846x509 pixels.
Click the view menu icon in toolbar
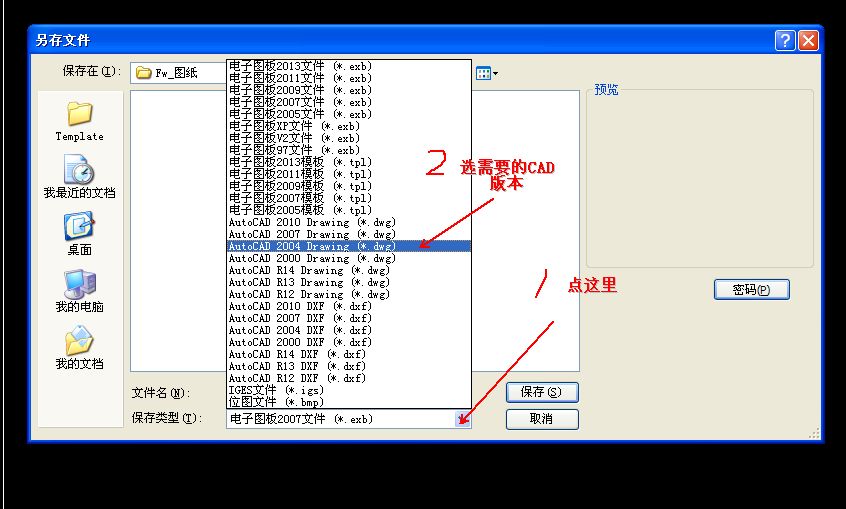486,72
